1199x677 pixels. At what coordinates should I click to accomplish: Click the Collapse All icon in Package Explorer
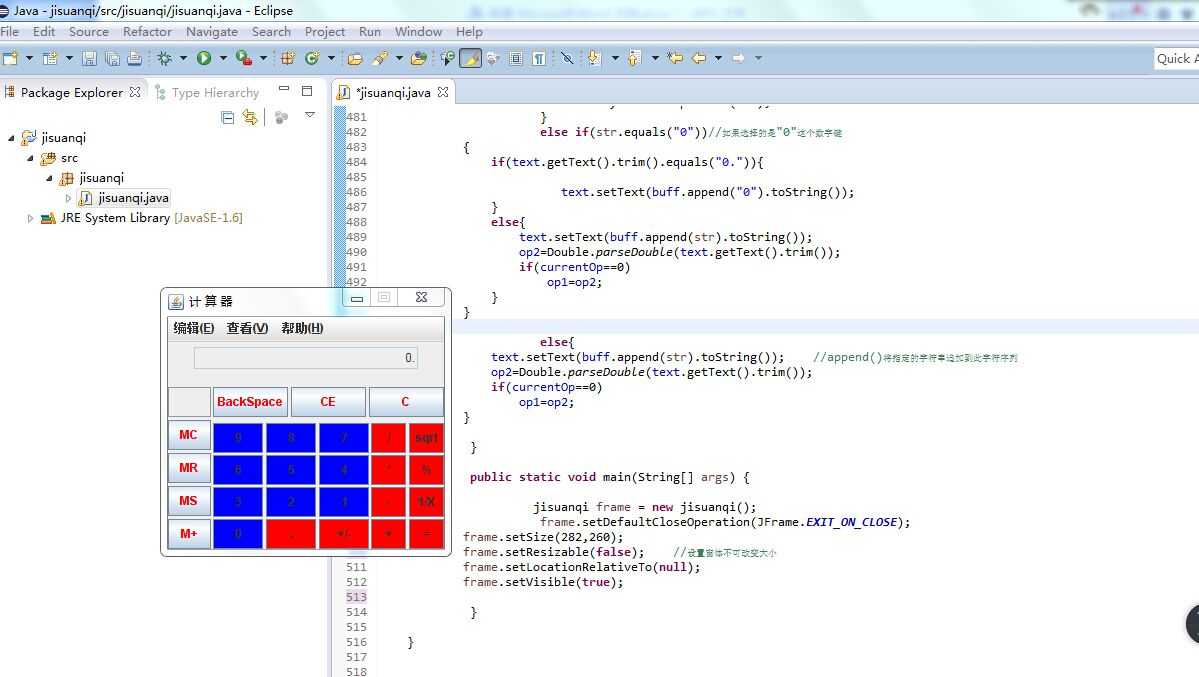[x=227, y=117]
